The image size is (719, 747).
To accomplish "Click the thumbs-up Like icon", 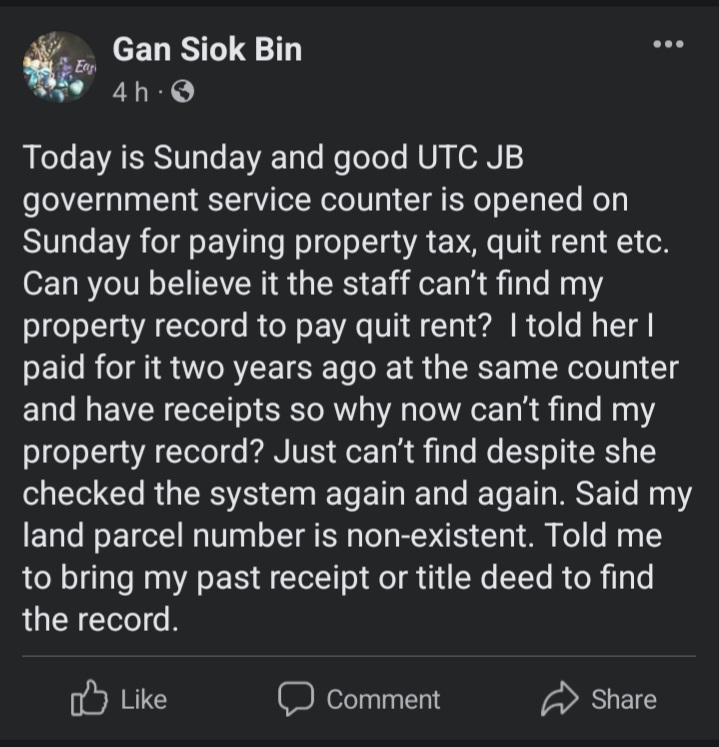I will (x=89, y=699).
